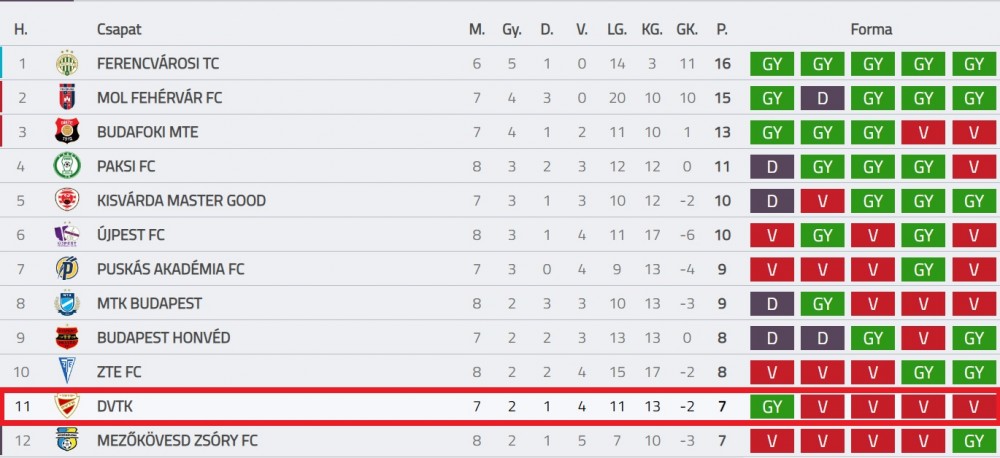Screen dimensions: 1000x458
Task: Click the Paksi FC green crest
Action: (66, 166)
